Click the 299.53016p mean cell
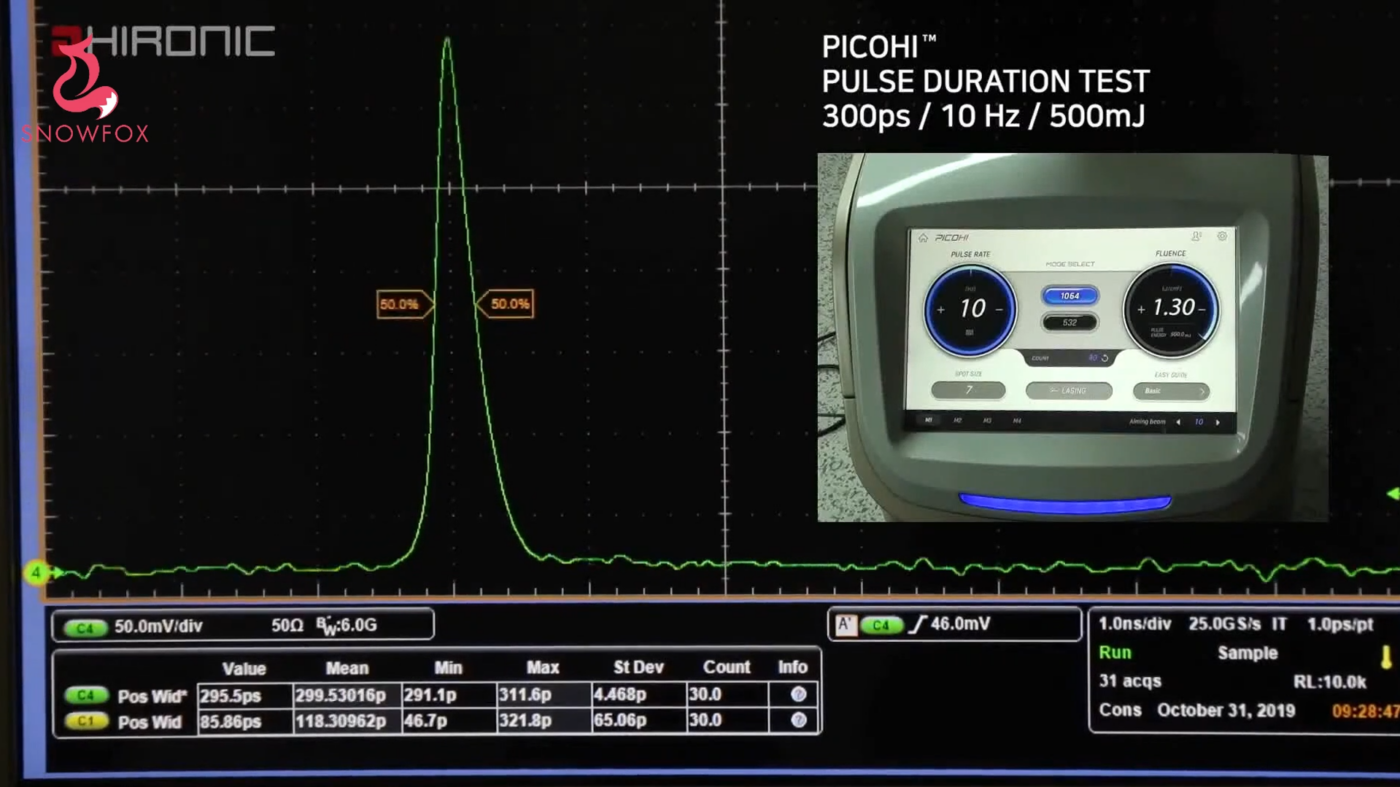The height and width of the screenshot is (787, 1400). (346, 695)
